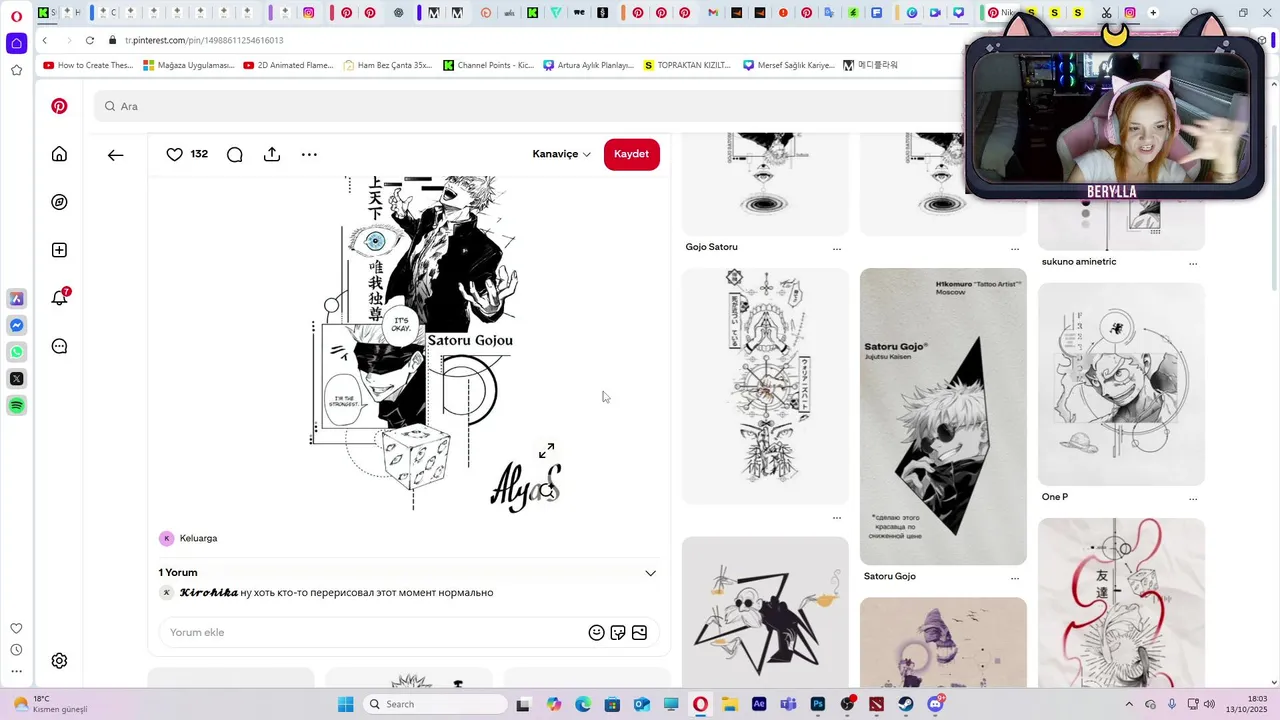1280x720 pixels.
Task: Open X (Twitter) in Opera sidebar
Action: coord(16,379)
